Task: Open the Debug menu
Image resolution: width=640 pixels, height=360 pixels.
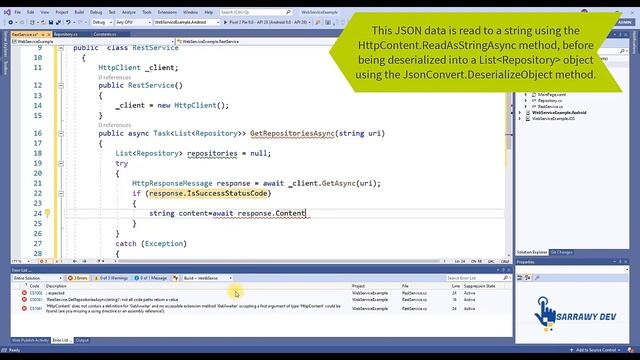Action: point(96,12)
